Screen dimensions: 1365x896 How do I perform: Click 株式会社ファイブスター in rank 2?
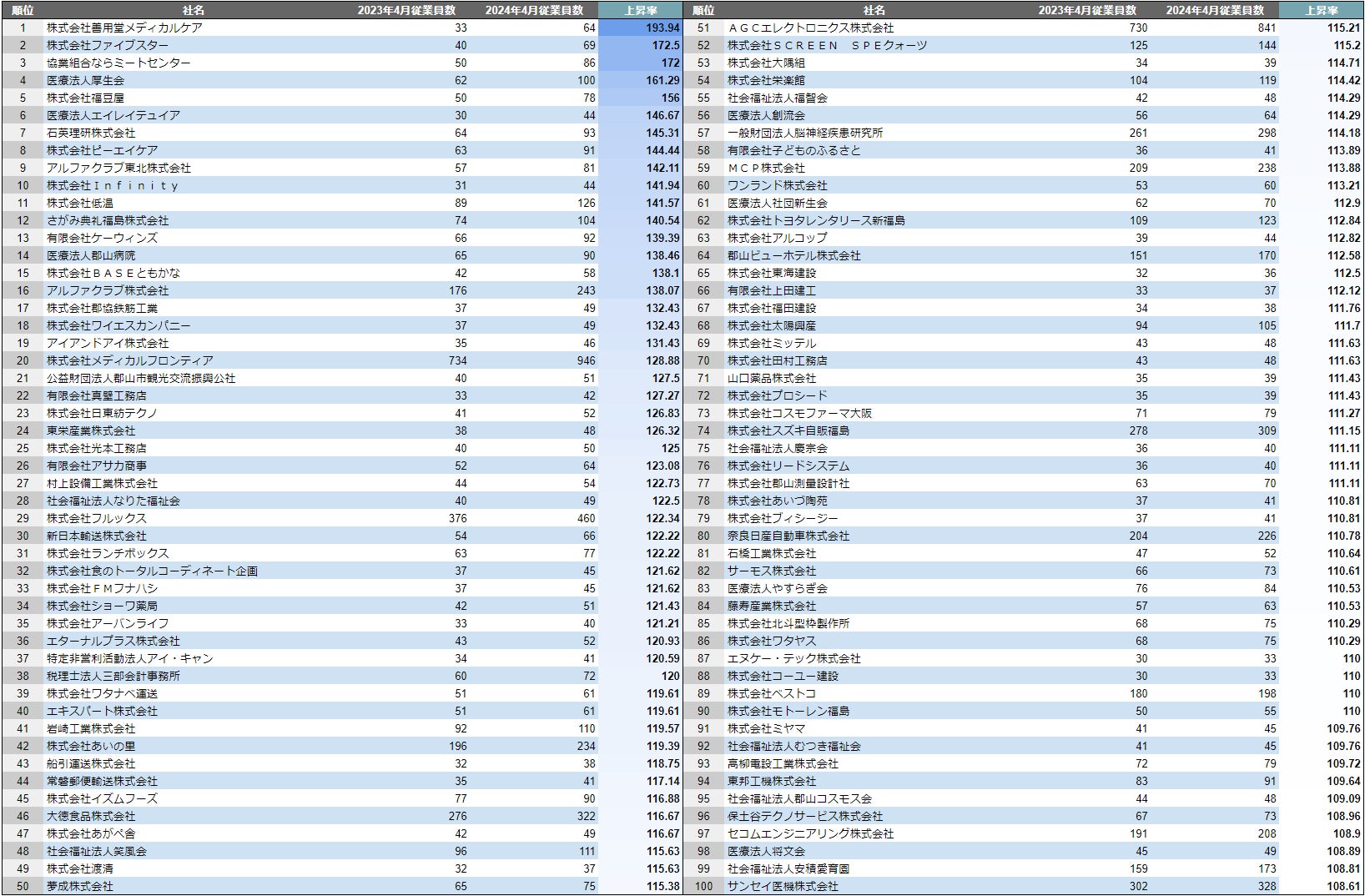point(108,45)
